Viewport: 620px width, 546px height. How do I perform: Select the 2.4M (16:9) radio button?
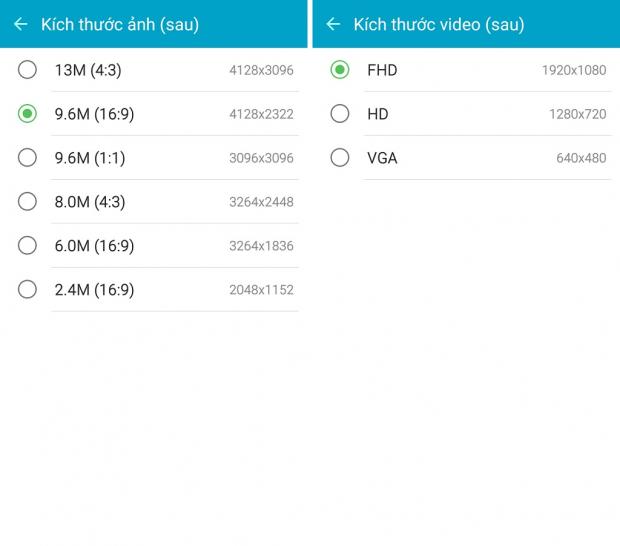(x=27, y=290)
